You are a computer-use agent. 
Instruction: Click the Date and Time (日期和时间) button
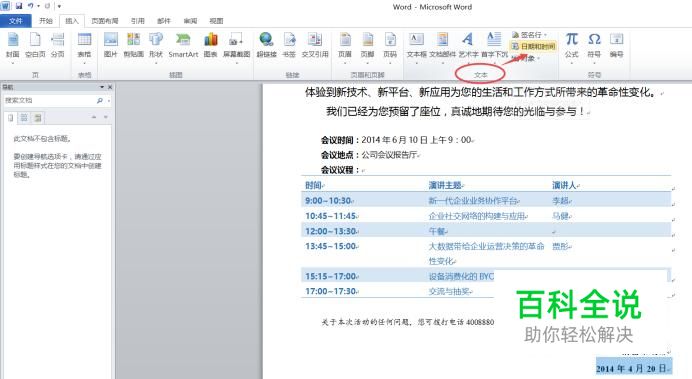coord(533,46)
